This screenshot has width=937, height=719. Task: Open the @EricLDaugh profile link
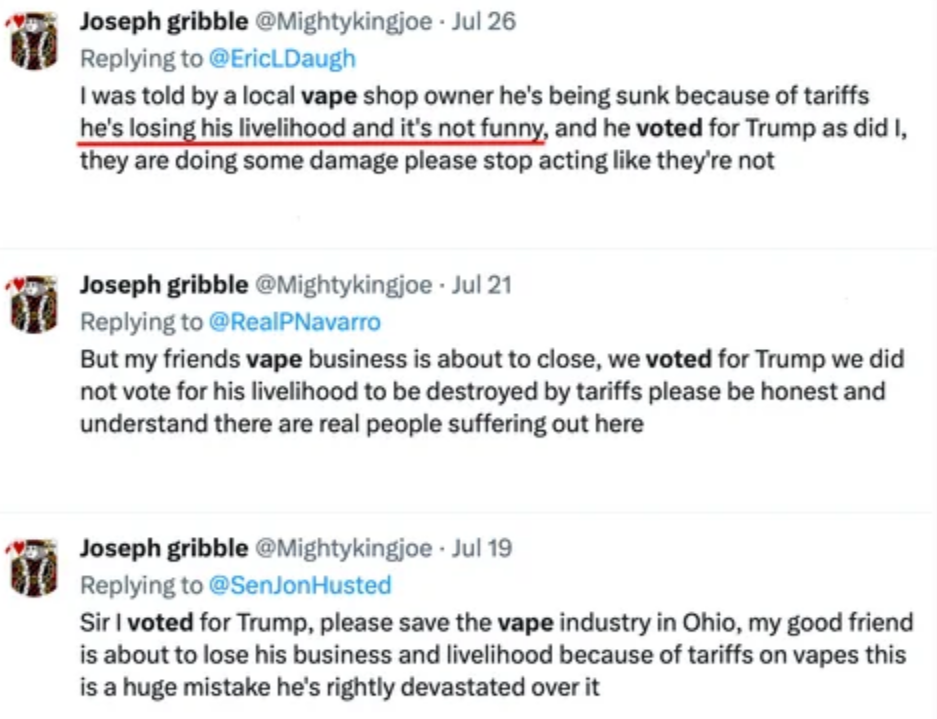(281, 58)
